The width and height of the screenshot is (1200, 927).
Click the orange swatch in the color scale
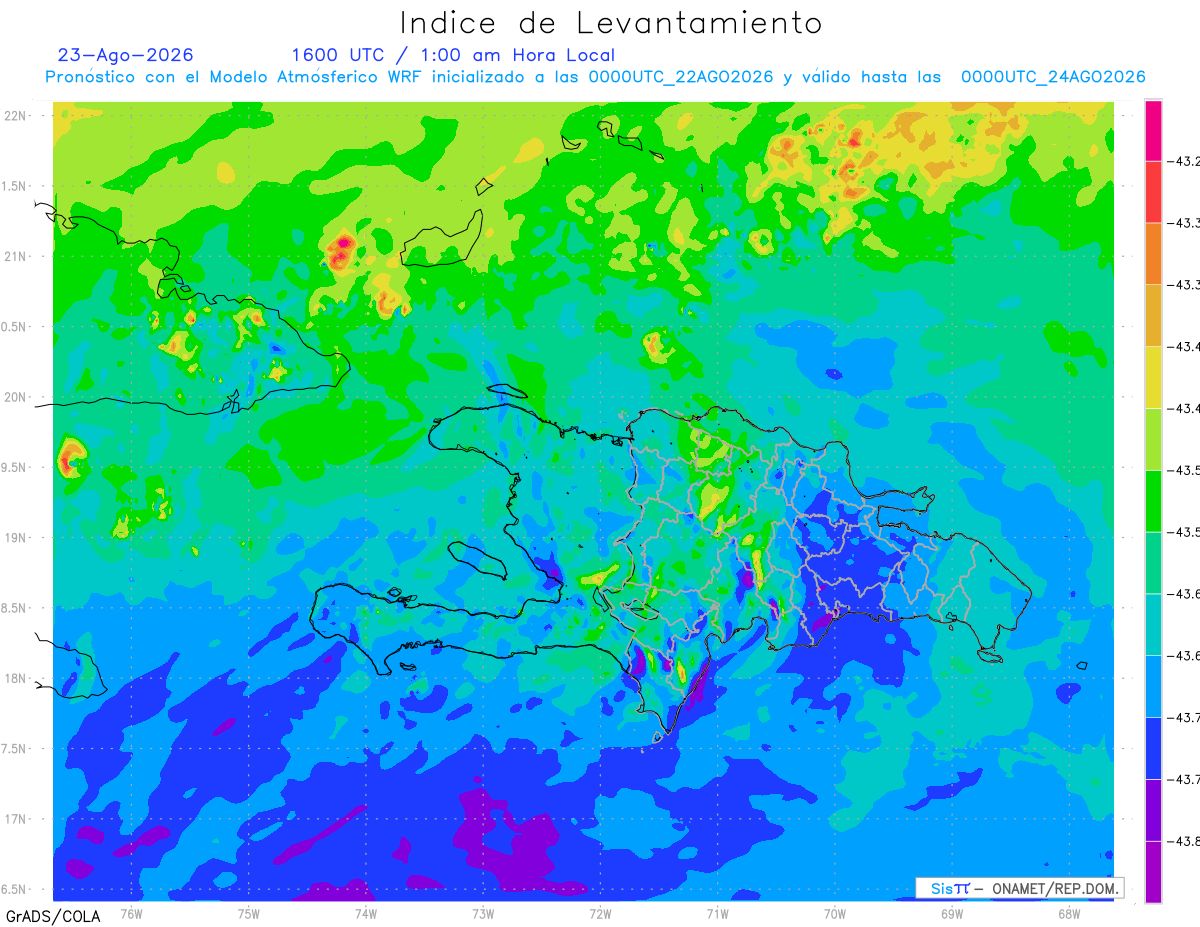pos(1153,254)
